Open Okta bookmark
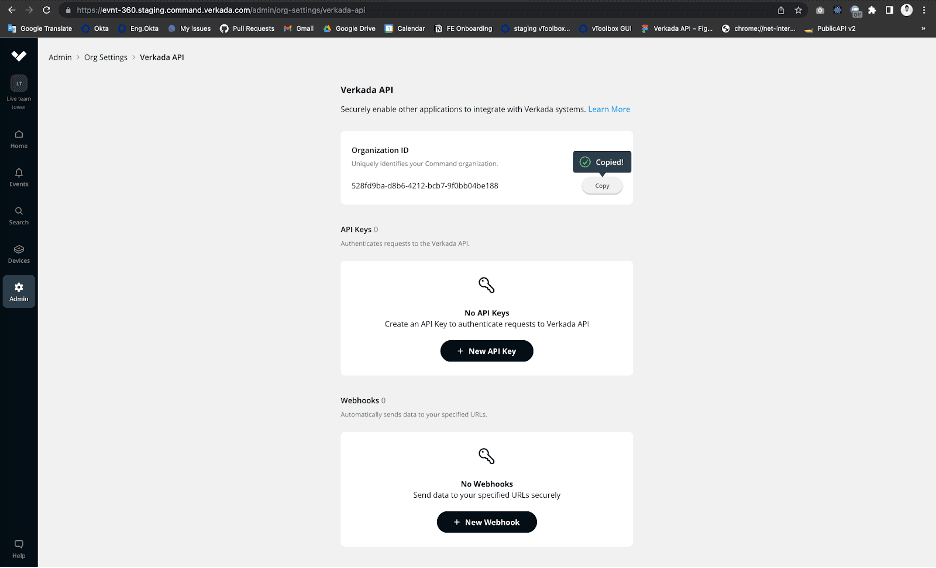936x568 pixels. 96,28
